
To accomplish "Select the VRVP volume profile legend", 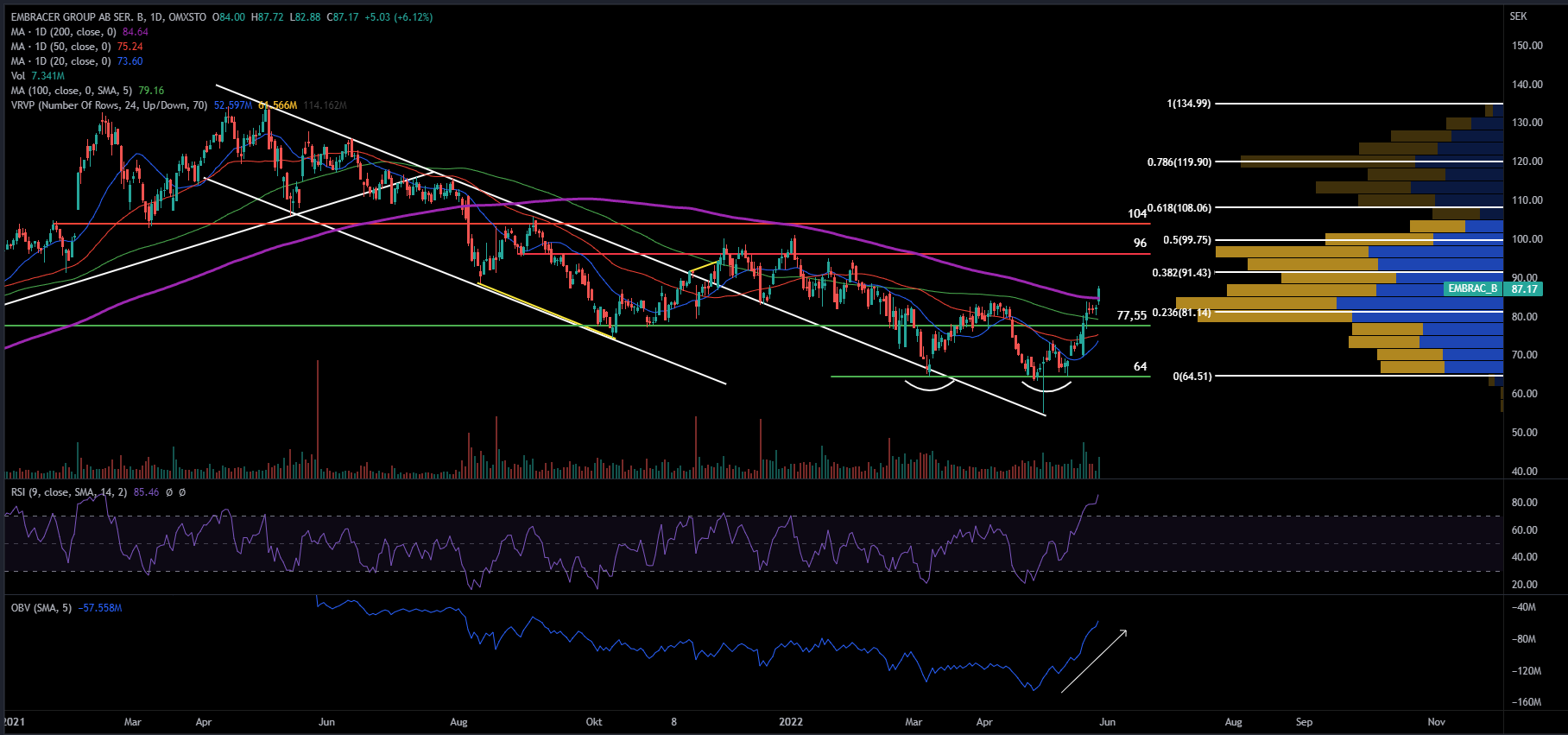I will pos(110,105).
